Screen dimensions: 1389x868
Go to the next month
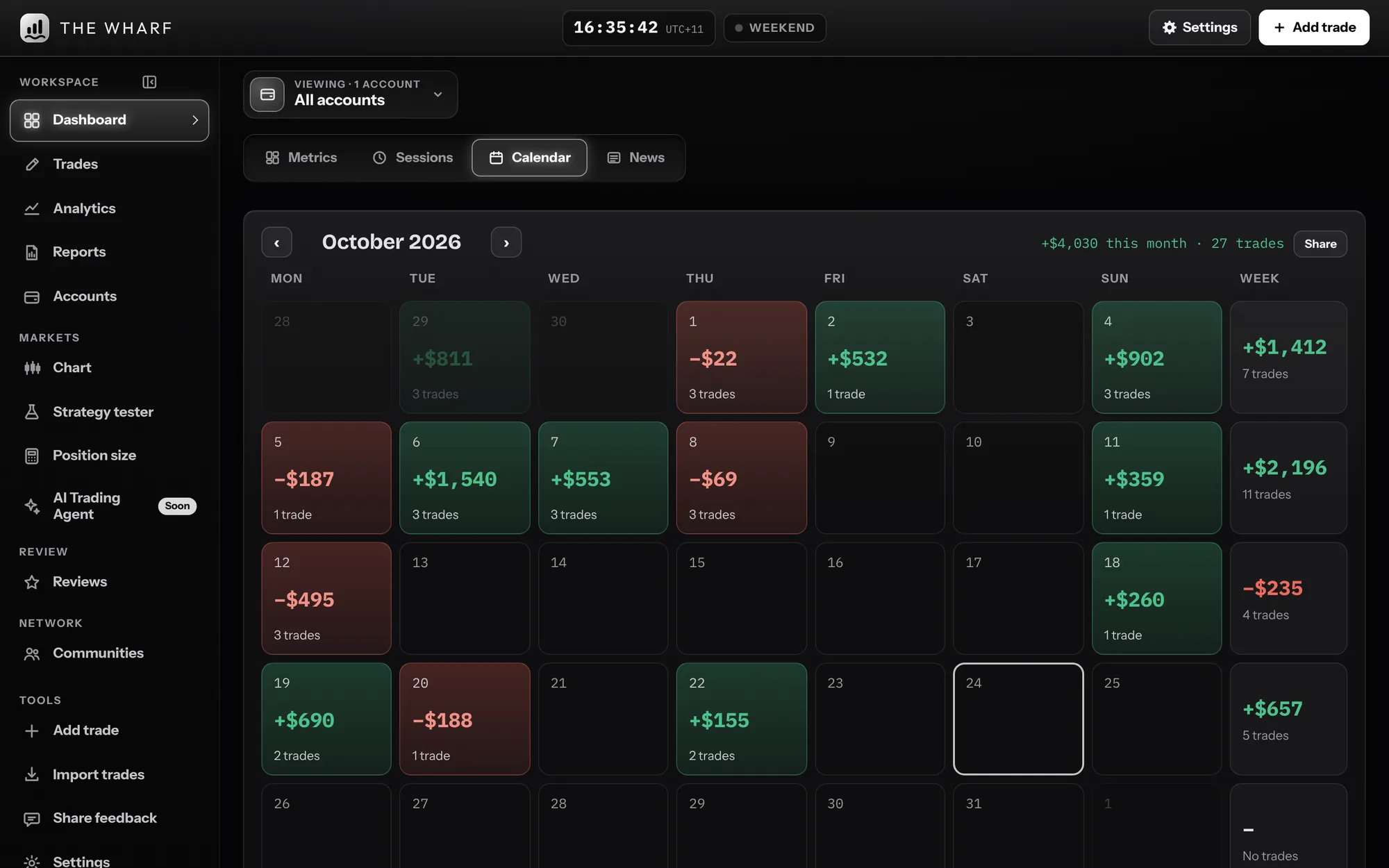506,242
